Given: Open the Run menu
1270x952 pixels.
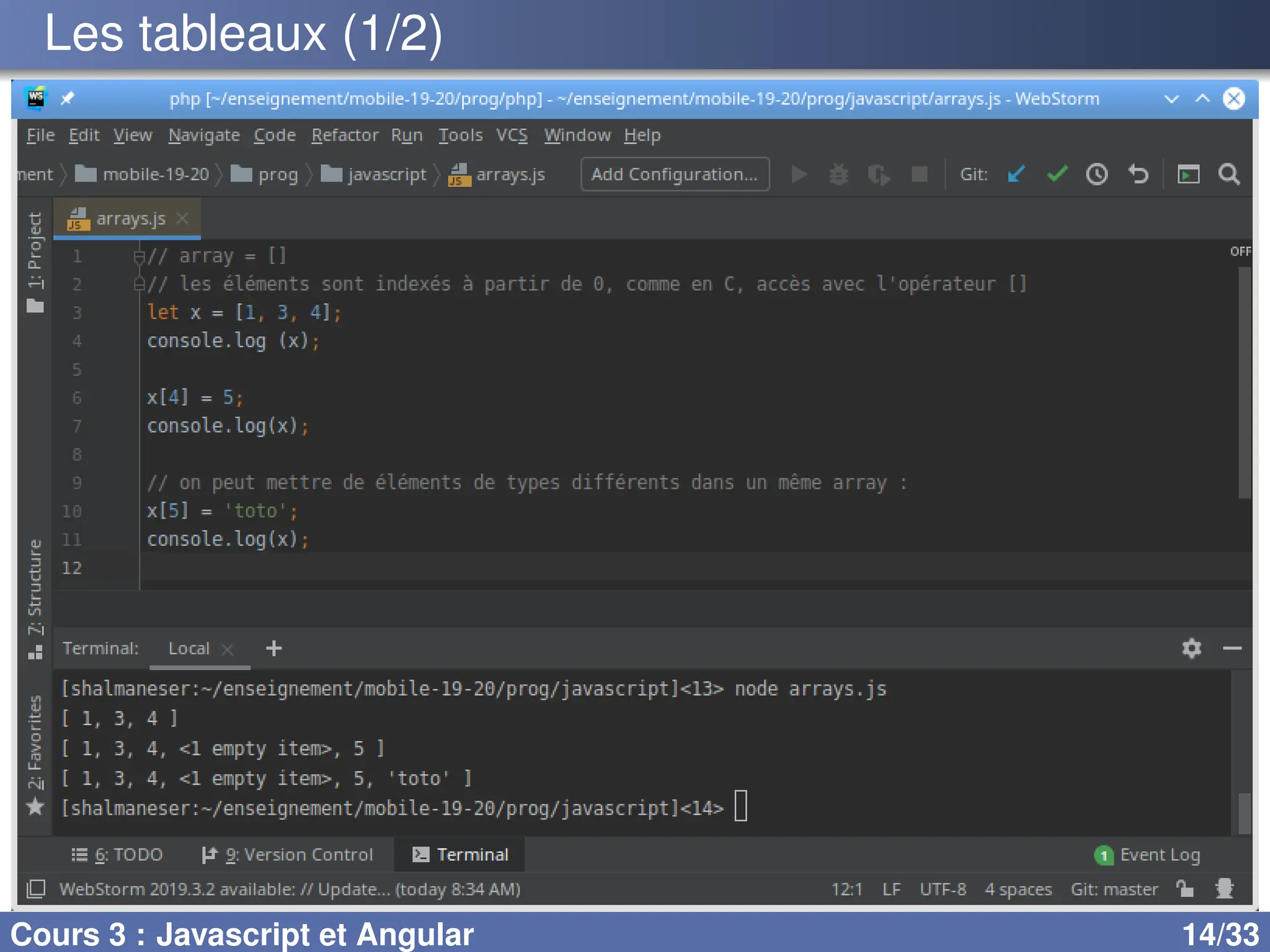Looking at the screenshot, I should [407, 135].
